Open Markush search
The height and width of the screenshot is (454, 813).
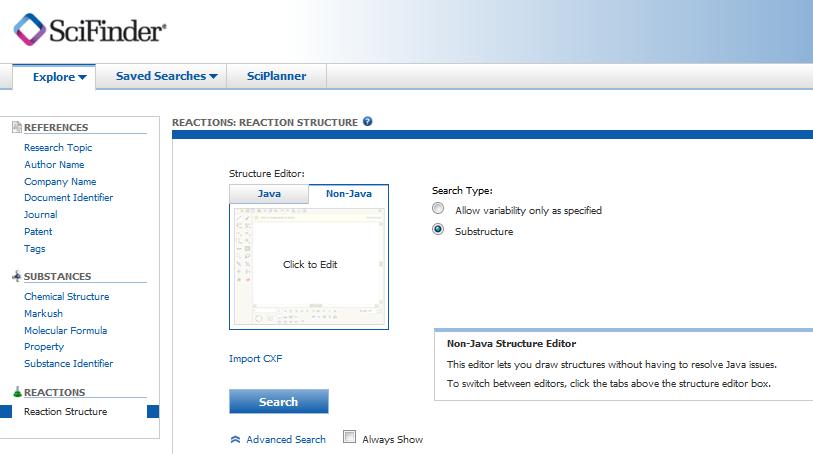coord(43,314)
